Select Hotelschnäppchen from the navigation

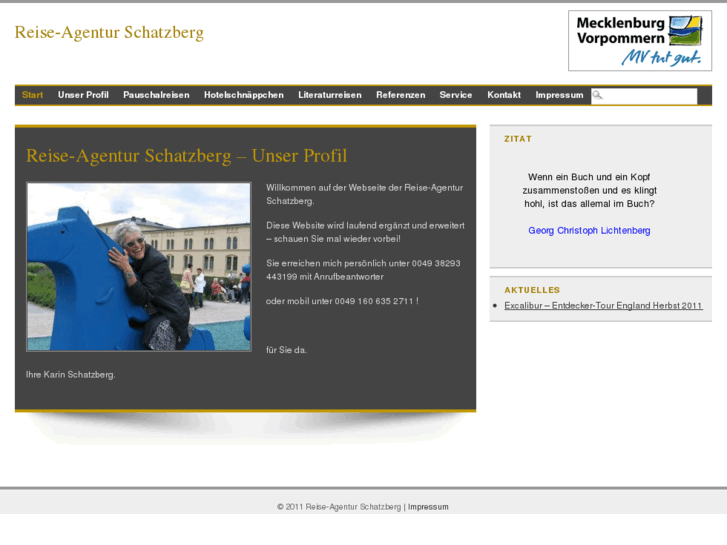pyautogui.click(x=244, y=95)
